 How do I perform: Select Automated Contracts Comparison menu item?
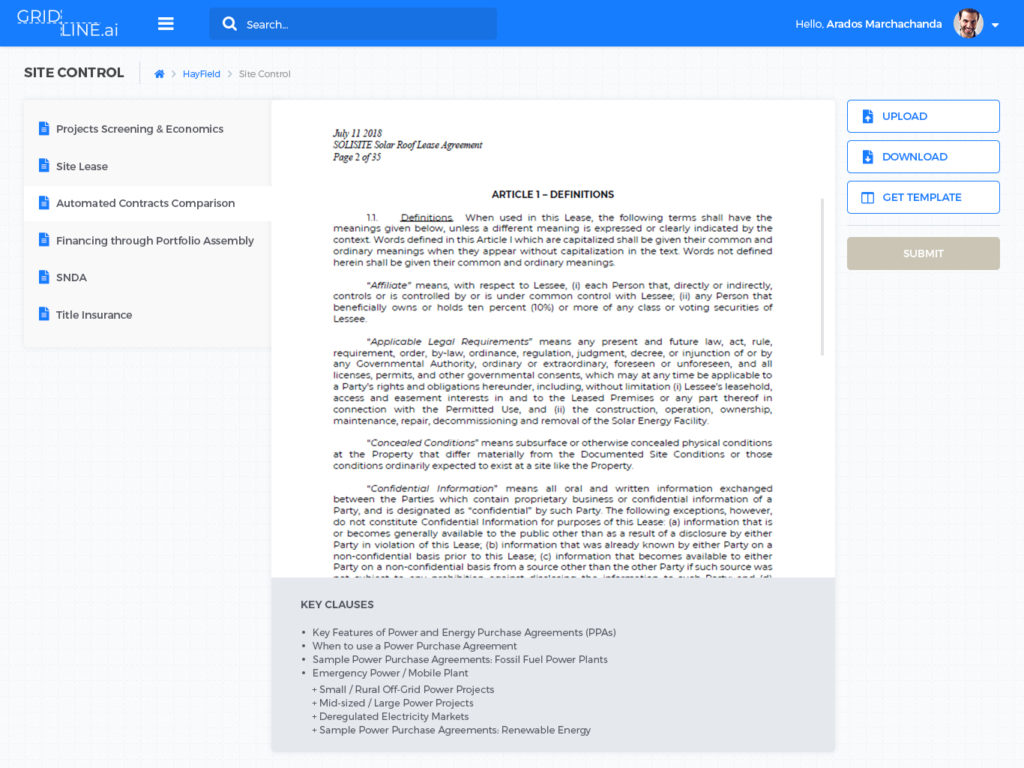[x=145, y=203]
